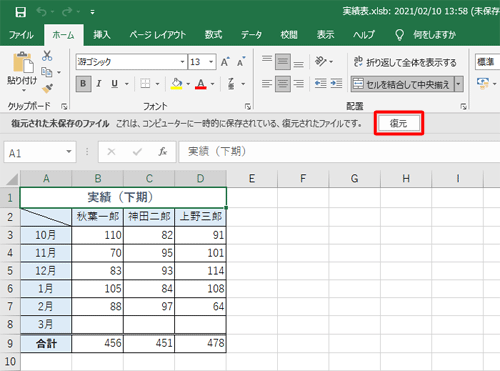The height and width of the screenshot is (371, 500).
Task: Open the Name Box dropdown arrow
Action: pos(69,152)
